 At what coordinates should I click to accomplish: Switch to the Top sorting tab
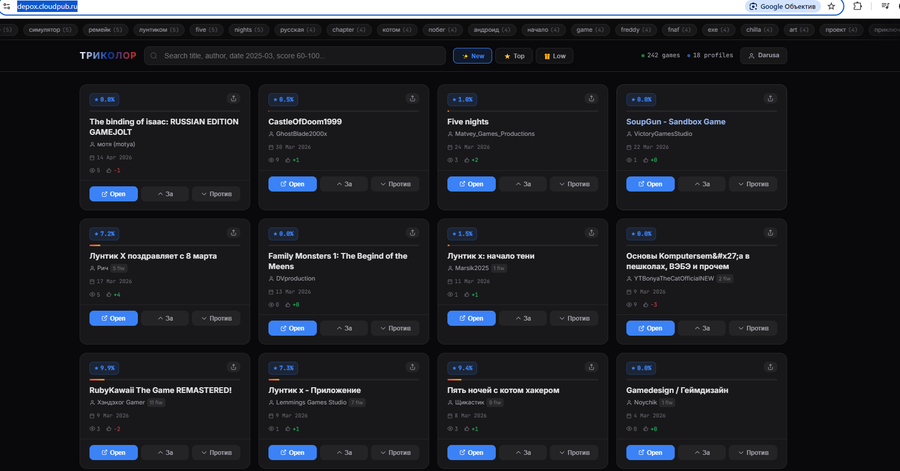tap(514, 56)
